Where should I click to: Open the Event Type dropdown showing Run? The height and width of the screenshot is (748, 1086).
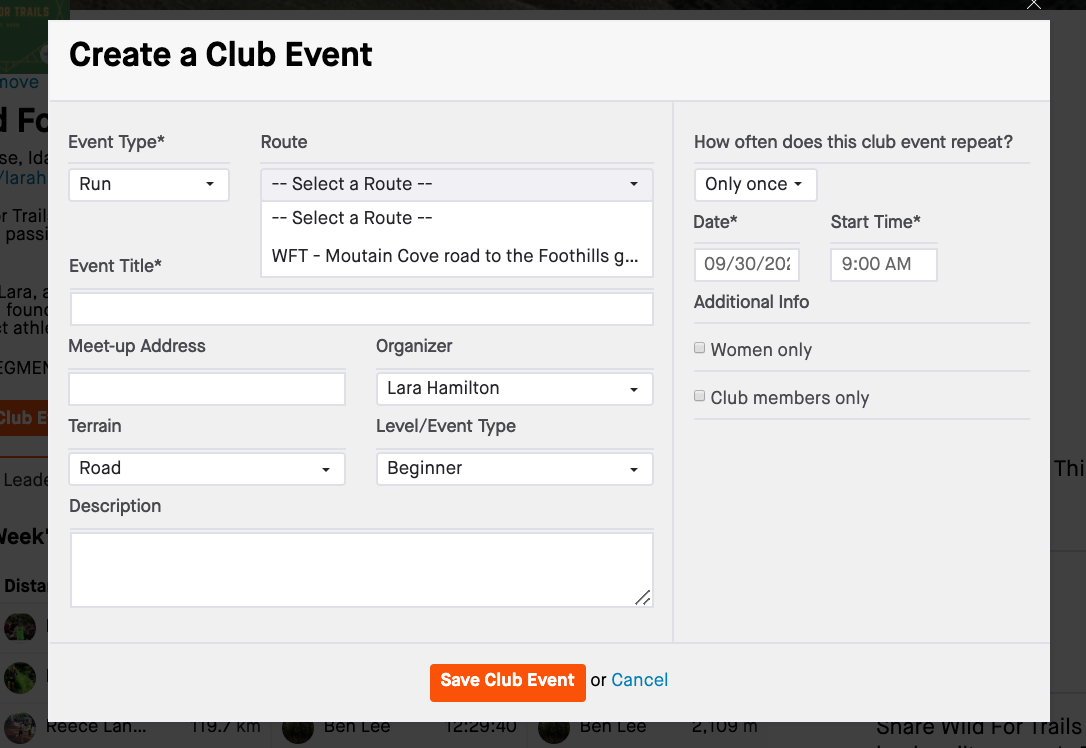(x=148, y=184)
